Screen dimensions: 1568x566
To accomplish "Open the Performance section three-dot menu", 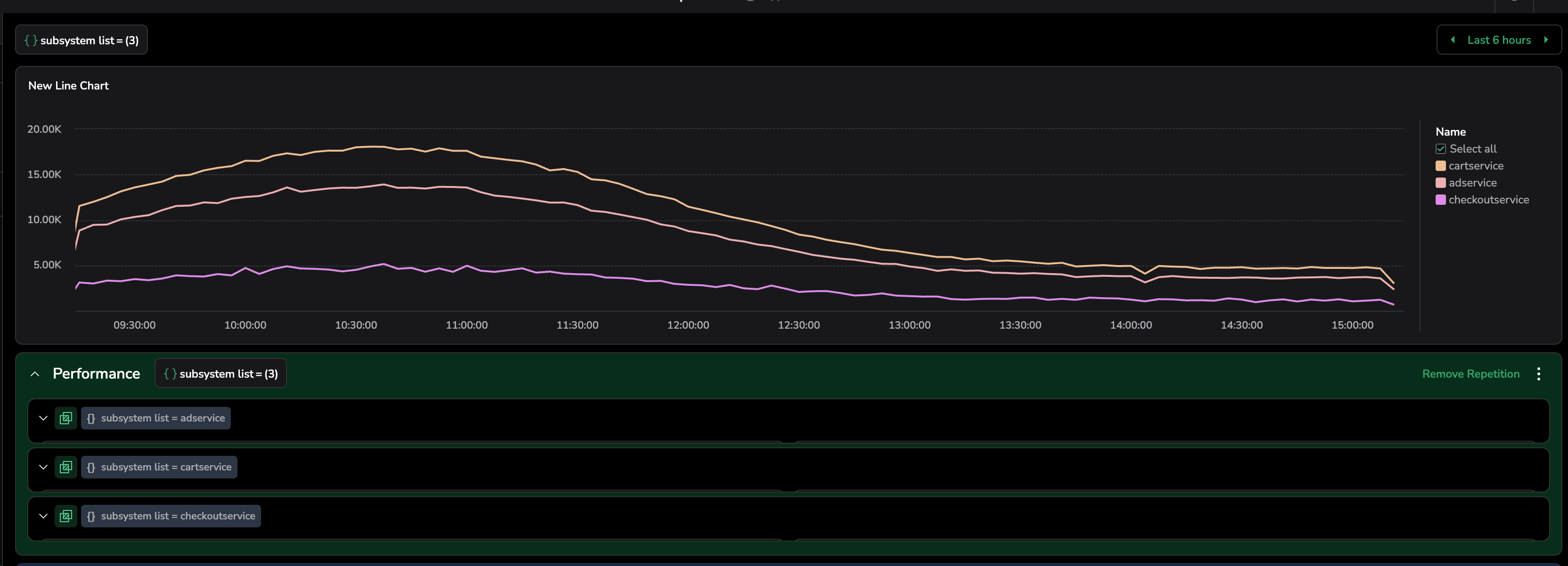I will coord(1538,374).
